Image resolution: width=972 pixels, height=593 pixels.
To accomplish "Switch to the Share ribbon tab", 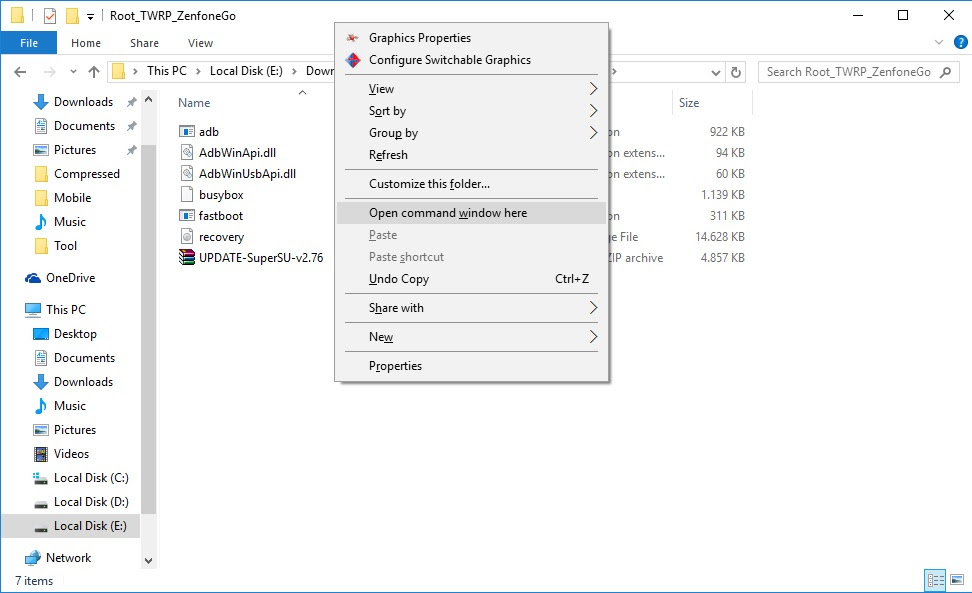I will click(144, 43).
